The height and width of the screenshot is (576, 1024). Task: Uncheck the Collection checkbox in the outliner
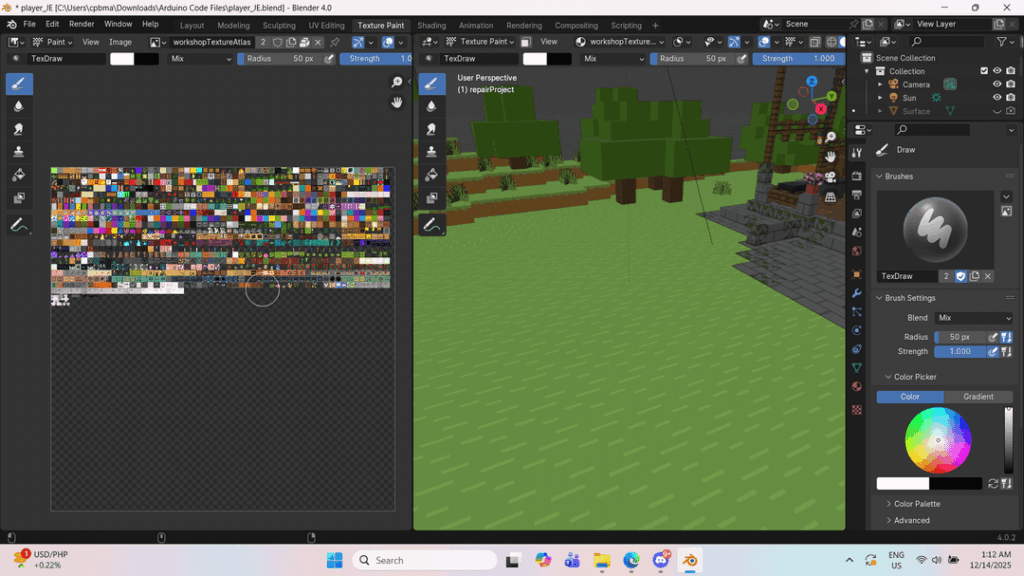click(x=984, y=70)
